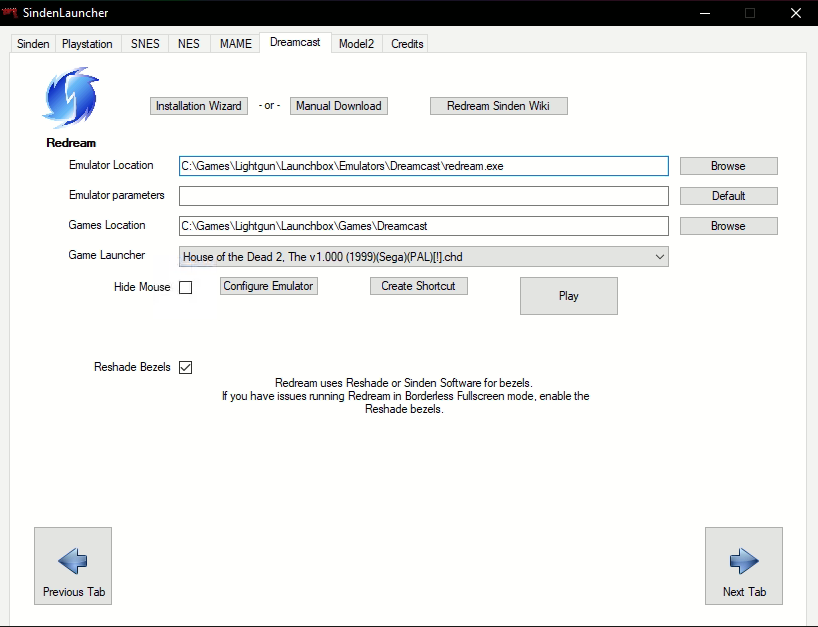Enable the Hide Mouse checkbox
Viewport: 818px width, 627px height.
click(x=185, y=288)
